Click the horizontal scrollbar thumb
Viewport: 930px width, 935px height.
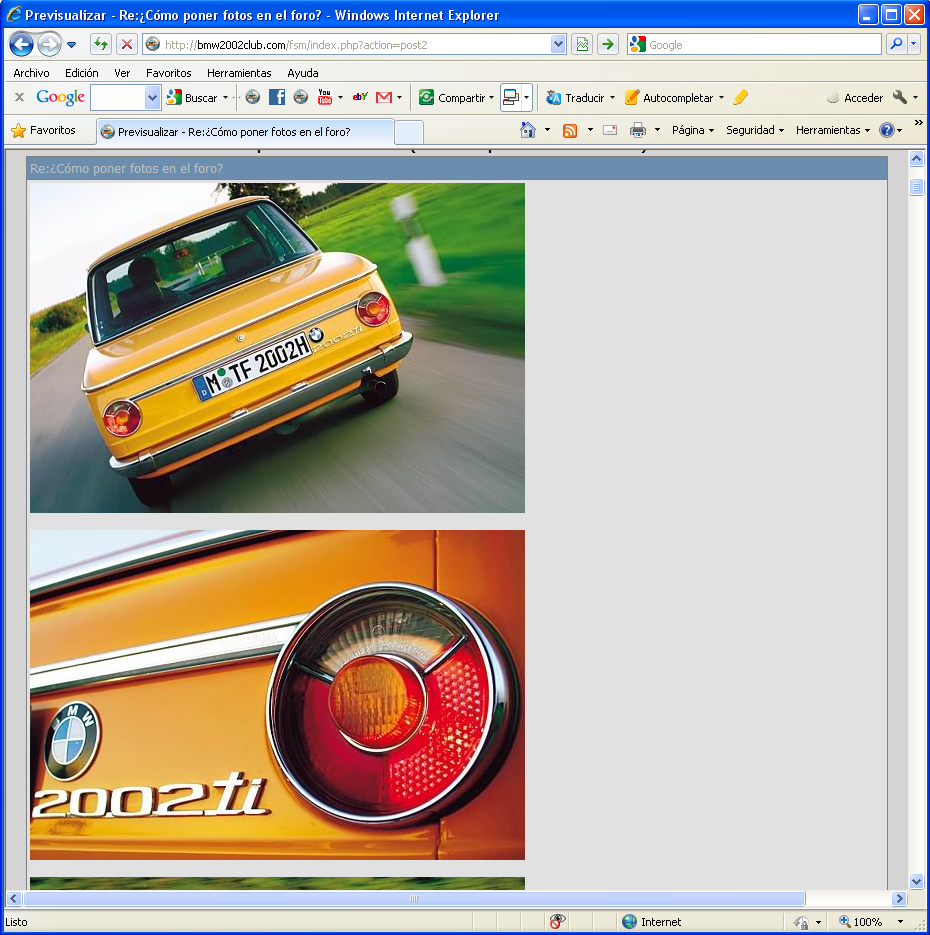[x=414, y=898]
